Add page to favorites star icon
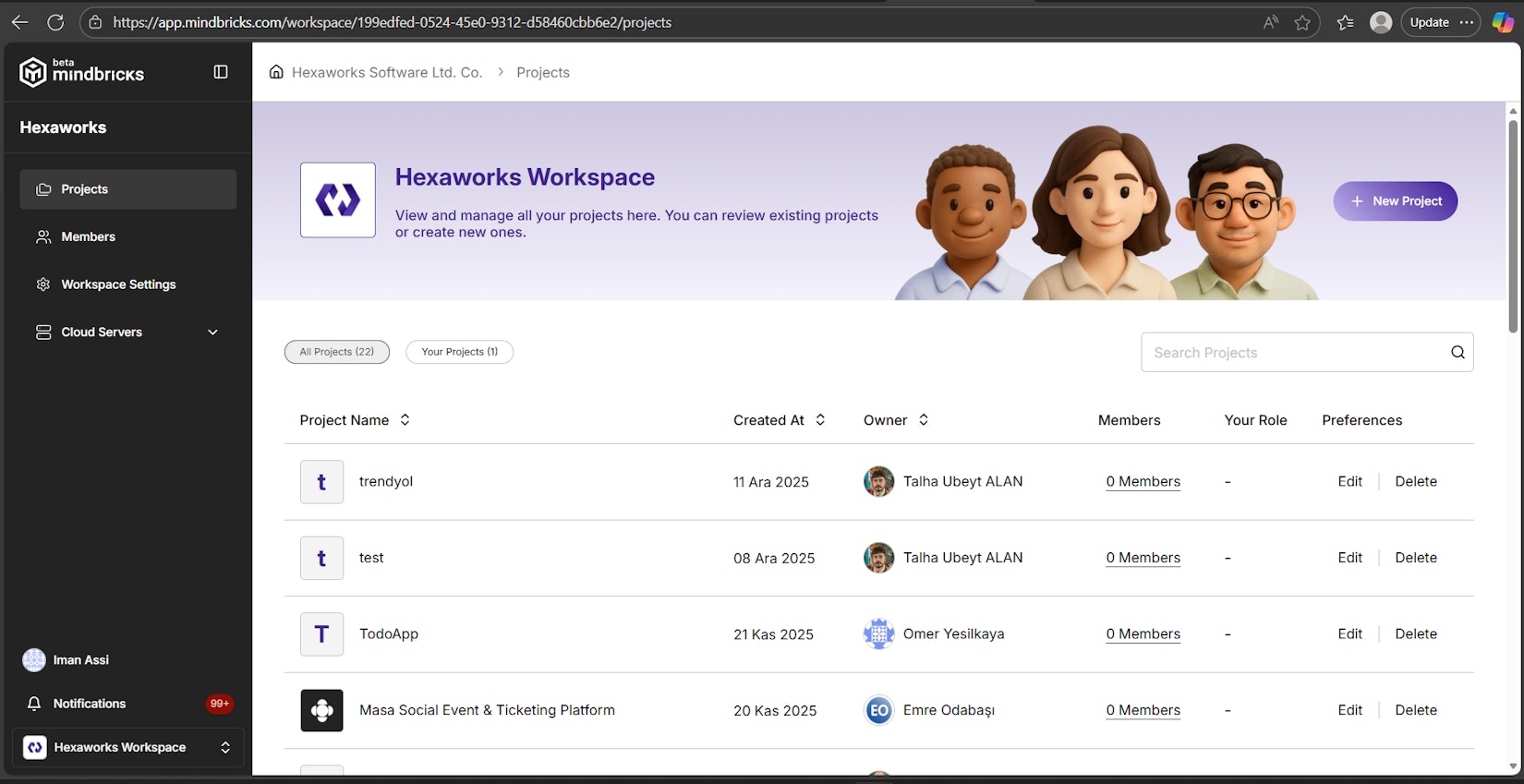This screenshot has width=1524, height=784. (x=1302, y=22)
